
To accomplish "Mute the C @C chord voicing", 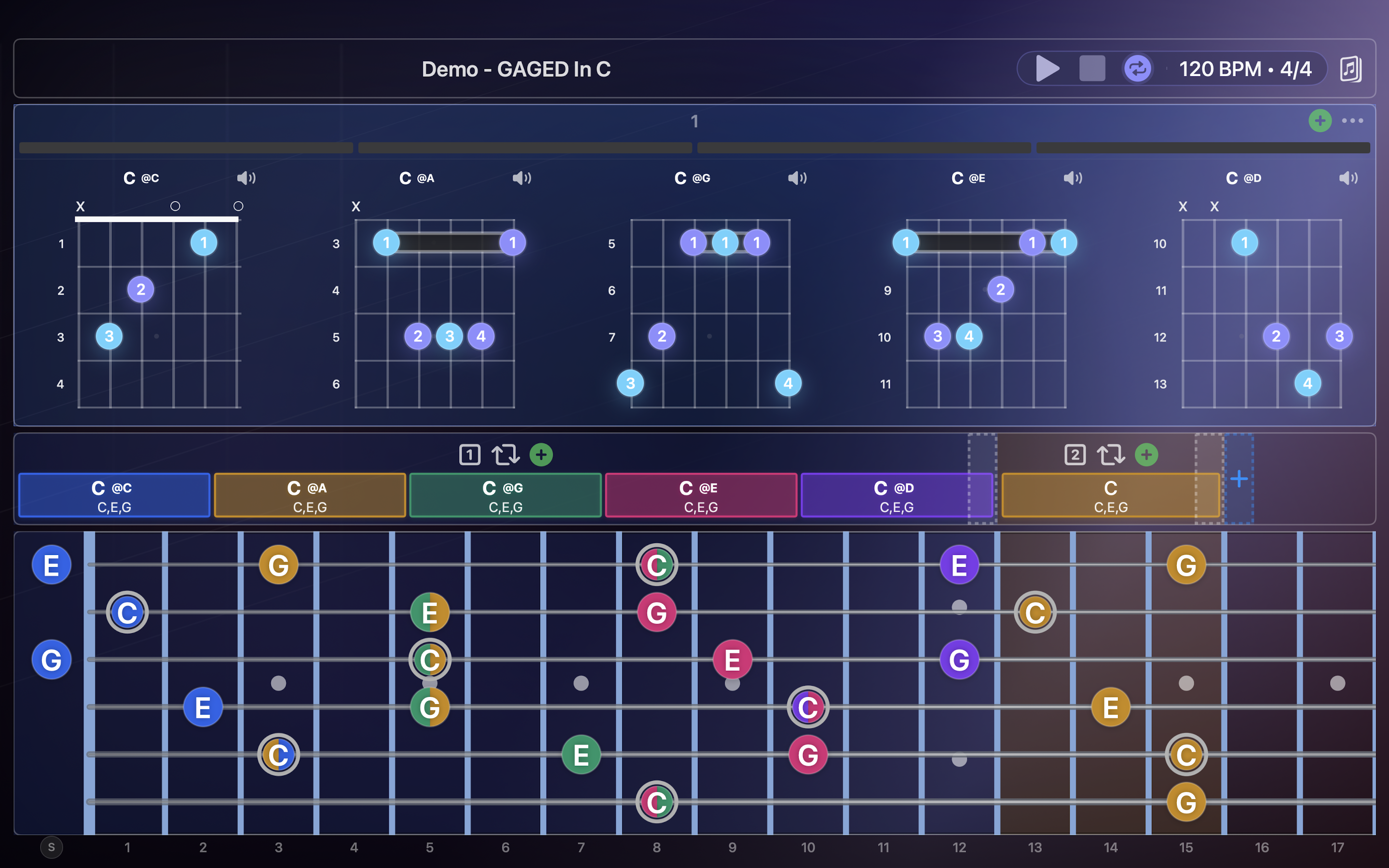I will tap(246, 177).
